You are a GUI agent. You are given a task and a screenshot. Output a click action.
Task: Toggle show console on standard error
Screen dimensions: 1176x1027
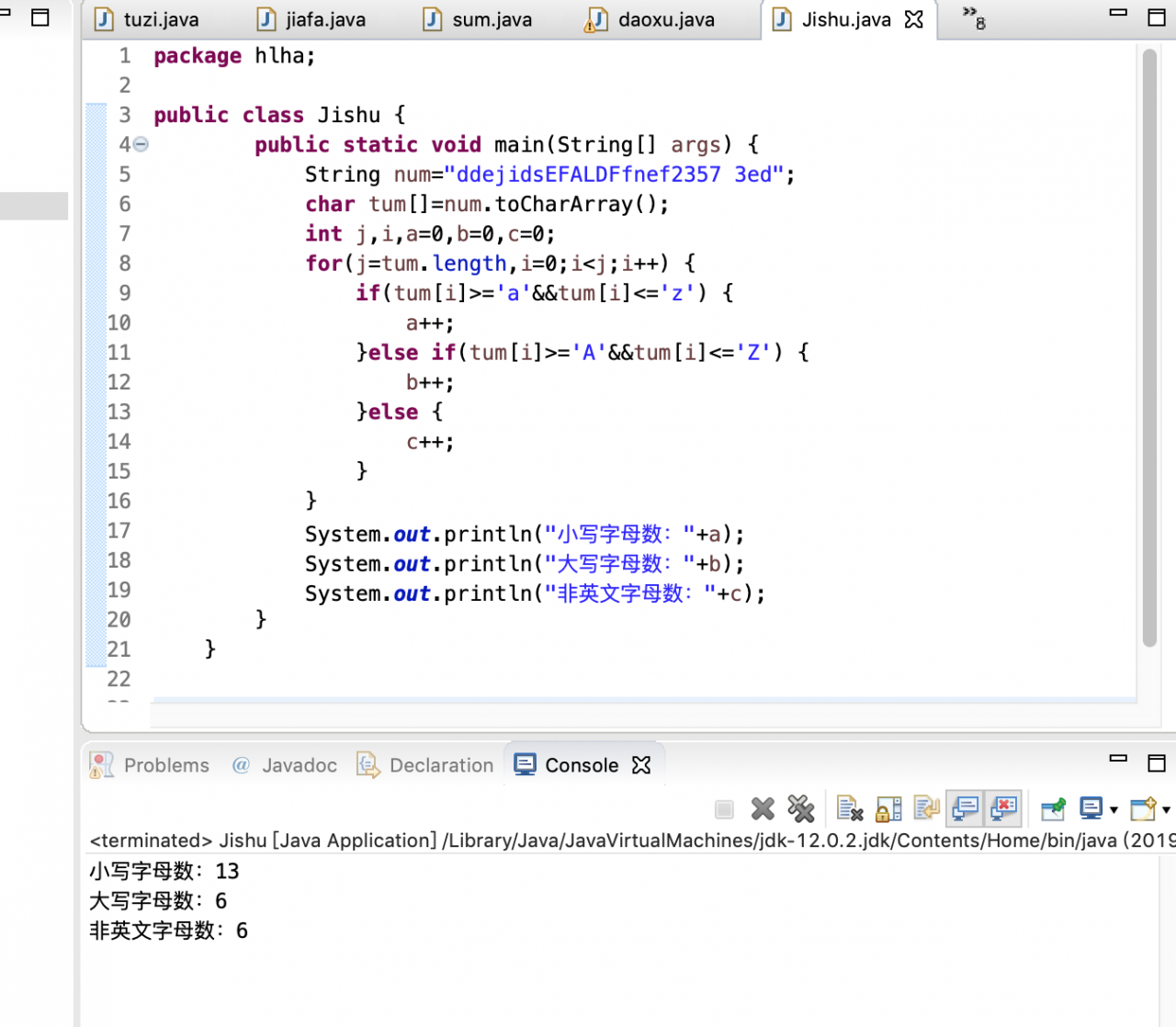tap(1003, 809)
